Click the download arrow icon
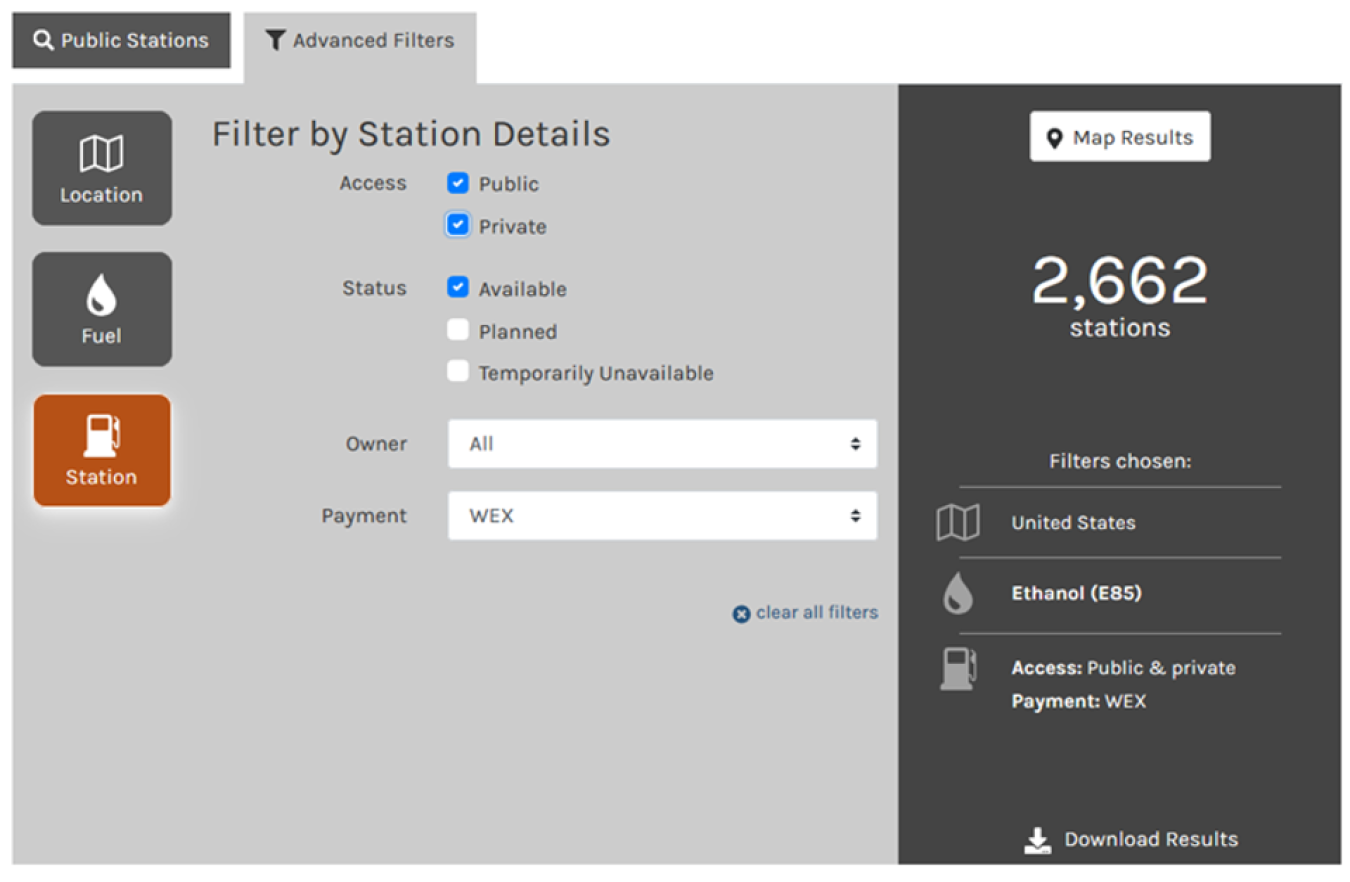 [x=1038, y=840]
